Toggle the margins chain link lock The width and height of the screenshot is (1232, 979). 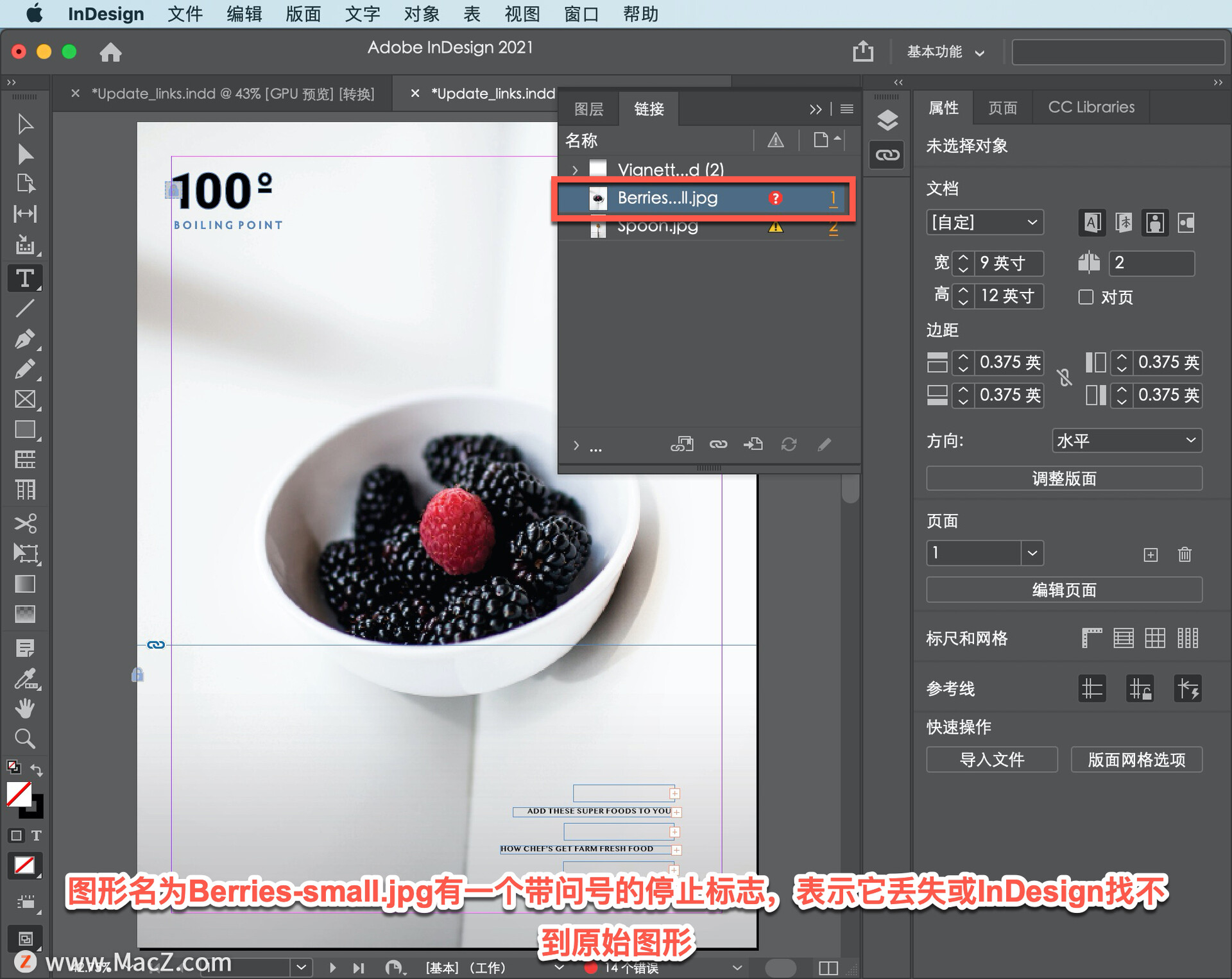[1065, 378]
